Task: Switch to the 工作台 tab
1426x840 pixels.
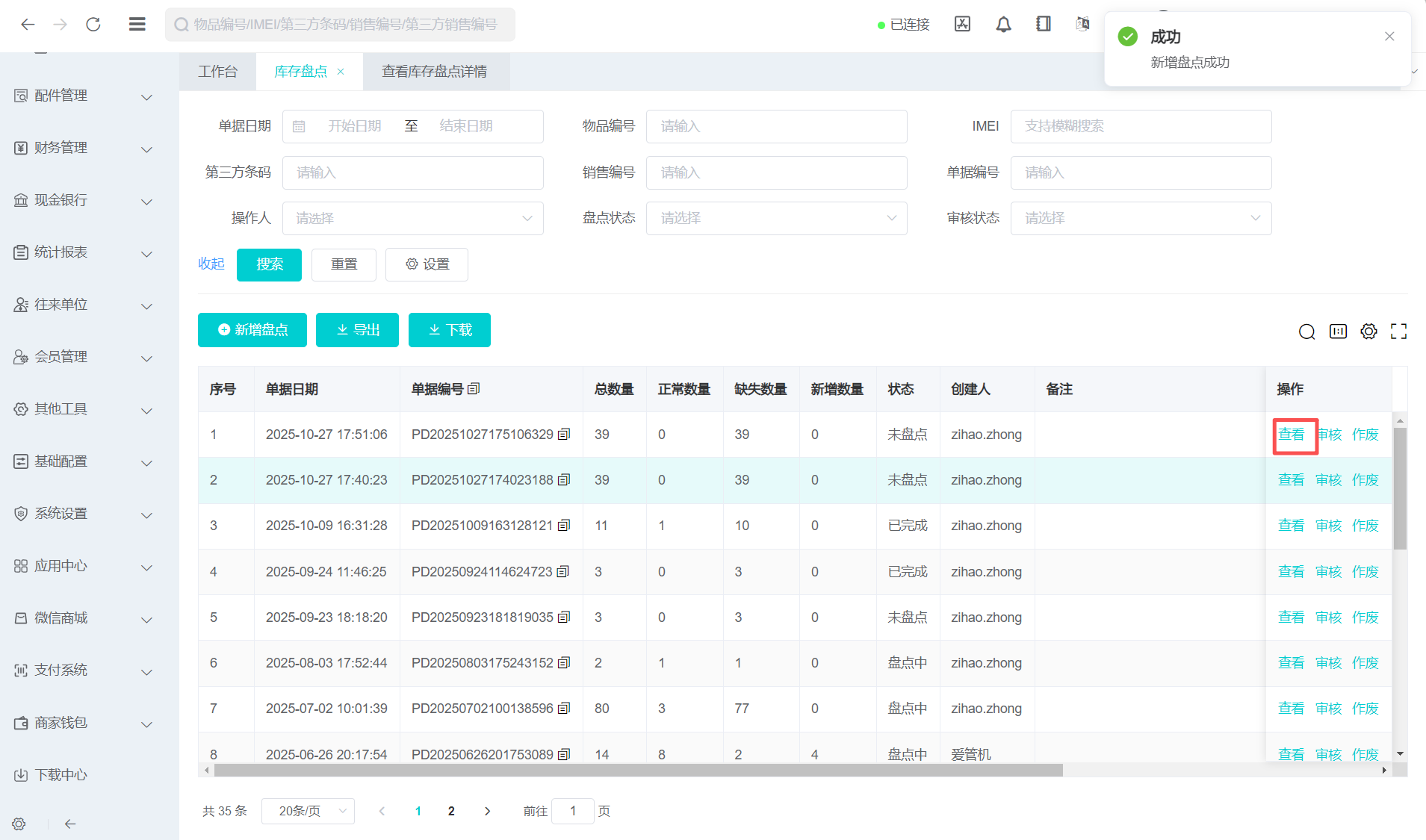Action: pos(217,72)
